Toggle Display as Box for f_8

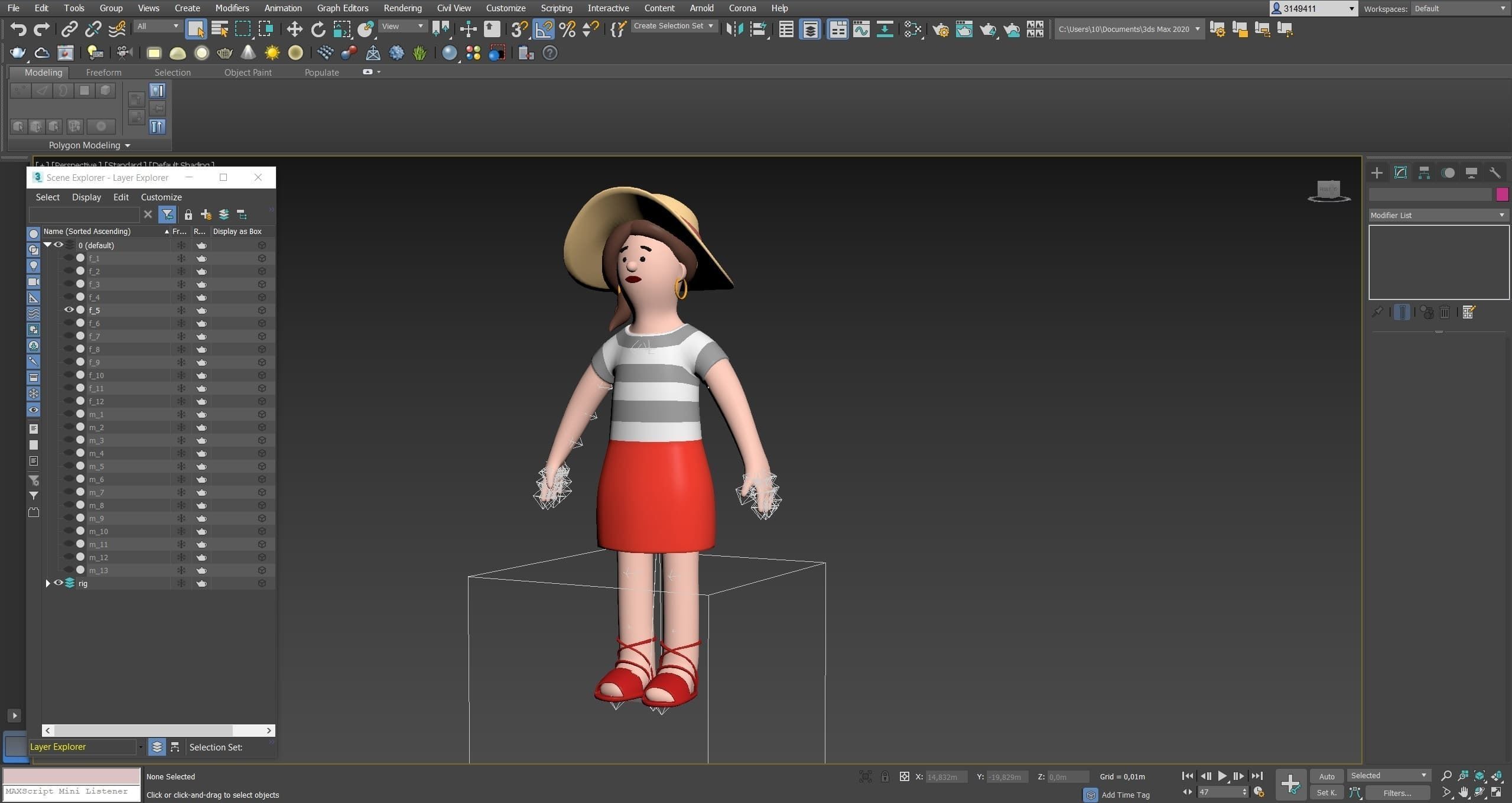[x=262, y=349]
